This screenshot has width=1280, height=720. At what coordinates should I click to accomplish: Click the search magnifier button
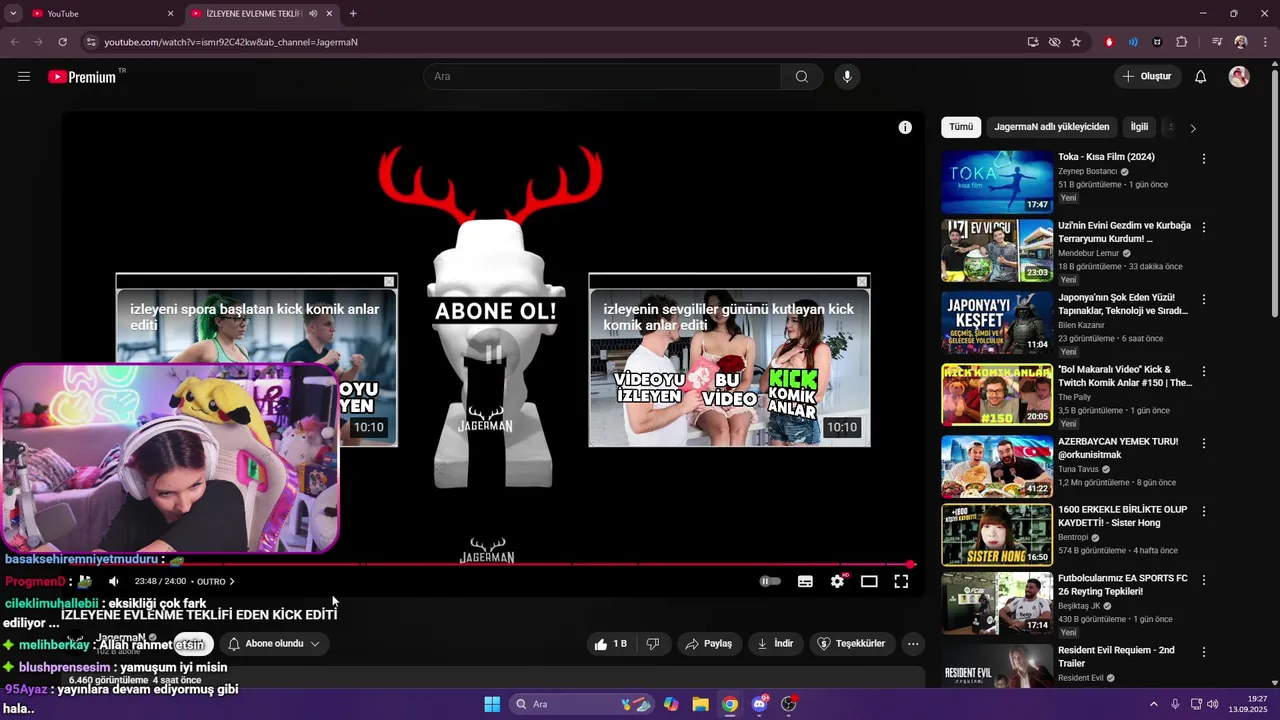[x=802, y=77]
